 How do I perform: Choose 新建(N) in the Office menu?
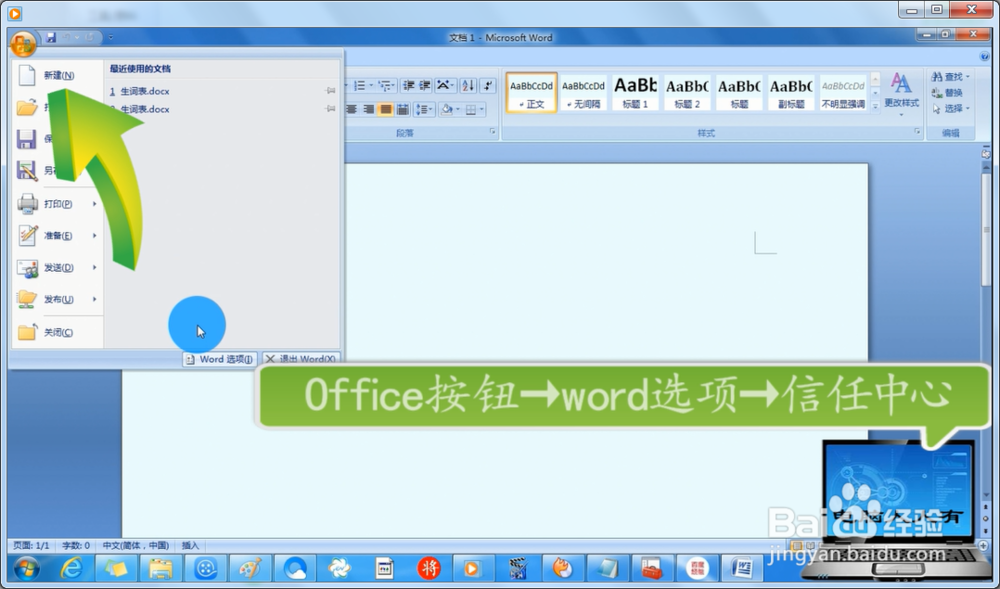coord(59,75)
